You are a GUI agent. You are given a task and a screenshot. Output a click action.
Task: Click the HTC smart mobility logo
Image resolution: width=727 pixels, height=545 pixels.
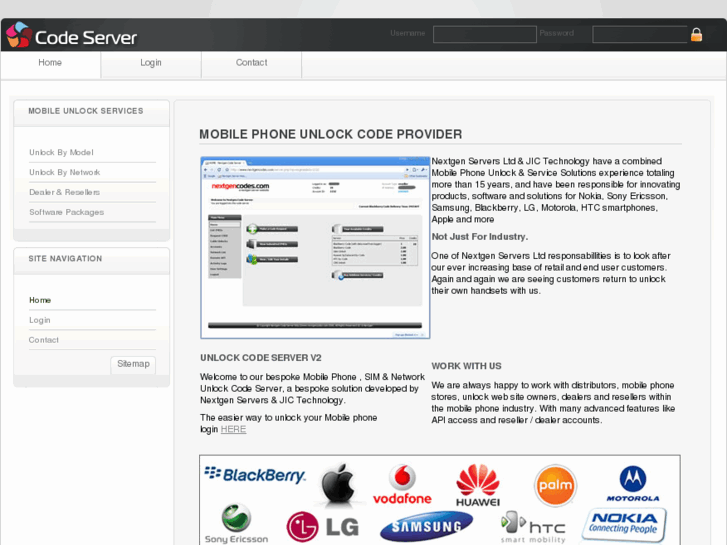coord(533,527)
